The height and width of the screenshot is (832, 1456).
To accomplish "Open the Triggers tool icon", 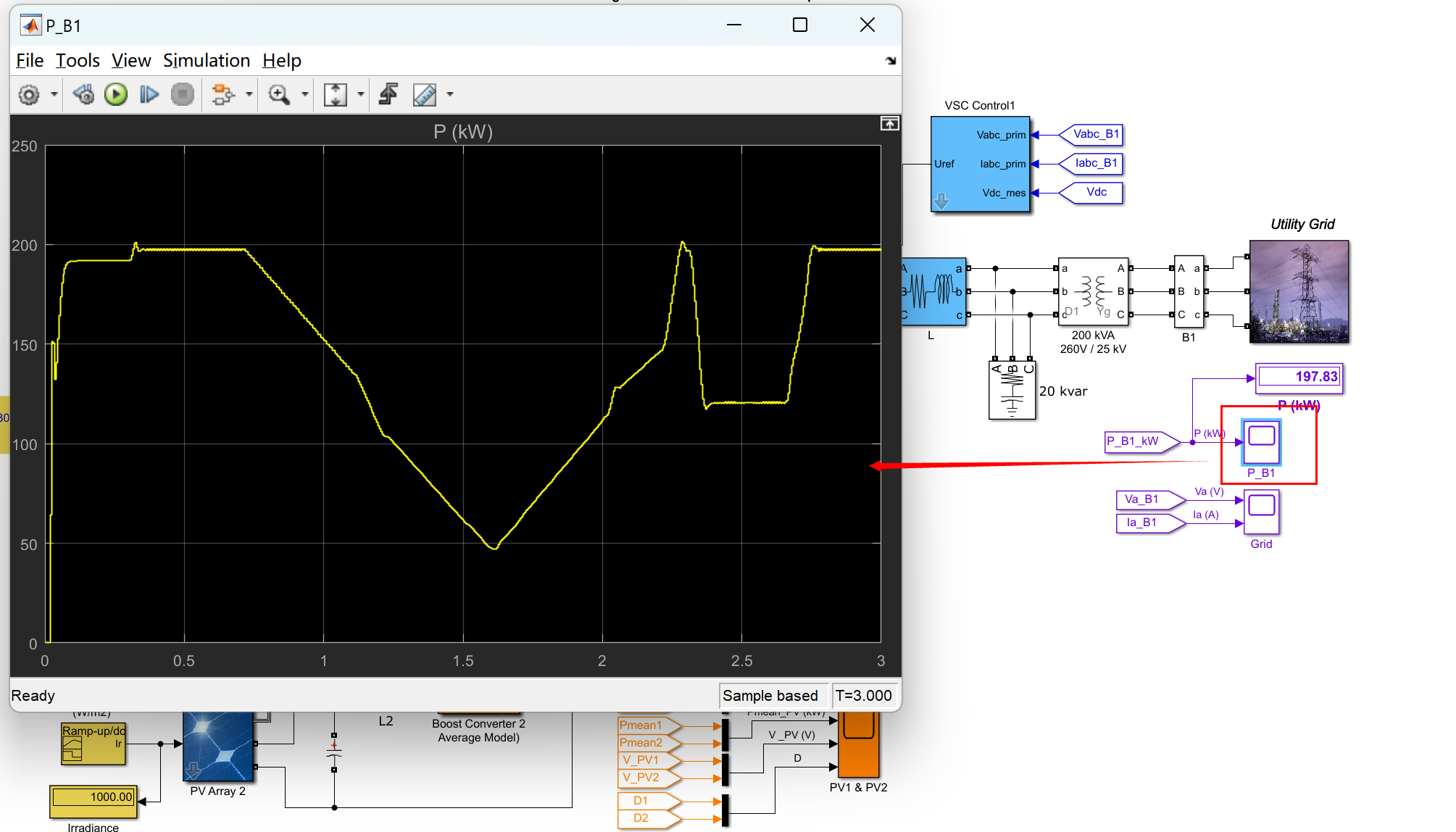I will click(389, 95).
